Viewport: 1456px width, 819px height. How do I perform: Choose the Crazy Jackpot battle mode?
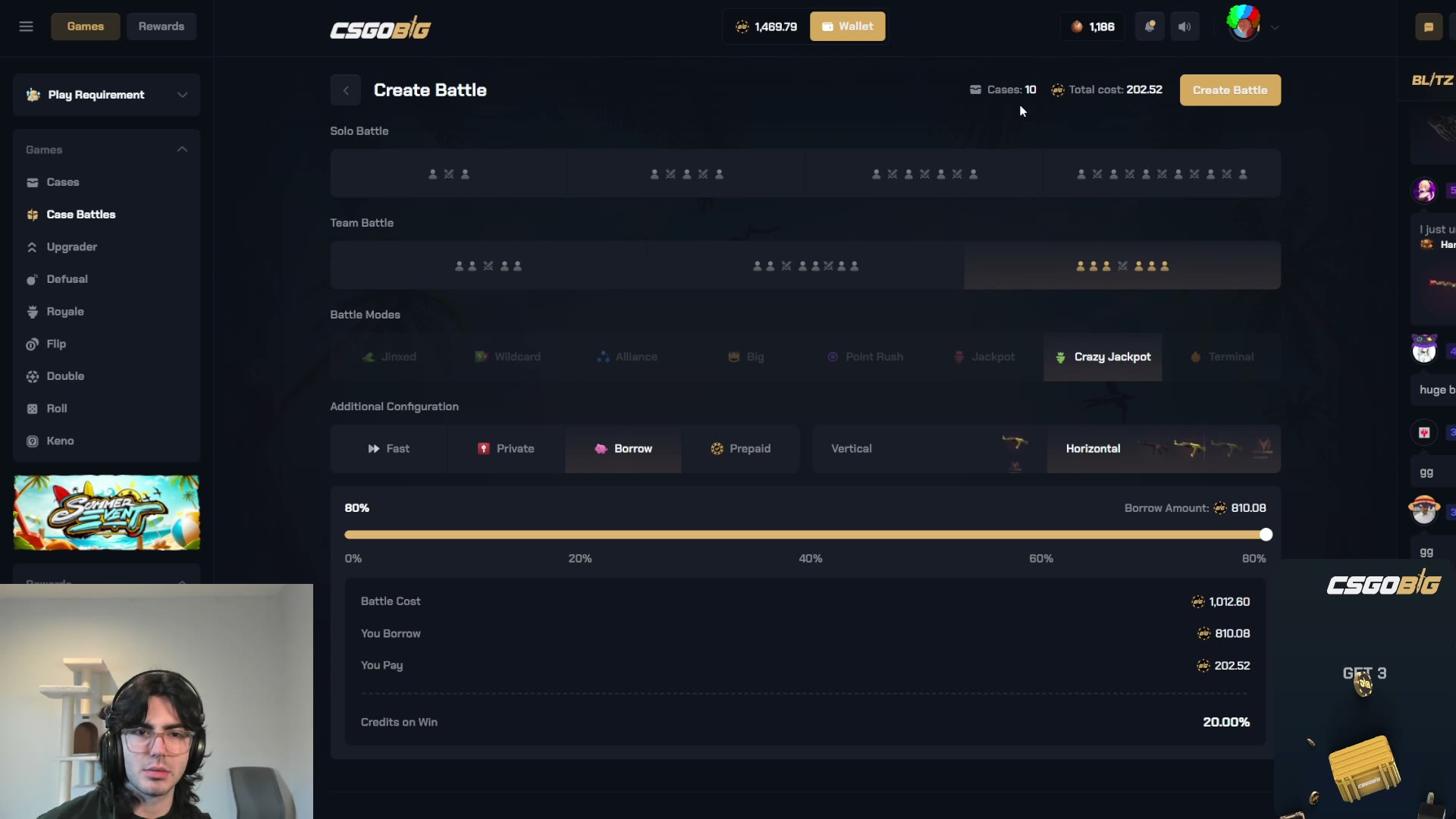(1103, 357)
